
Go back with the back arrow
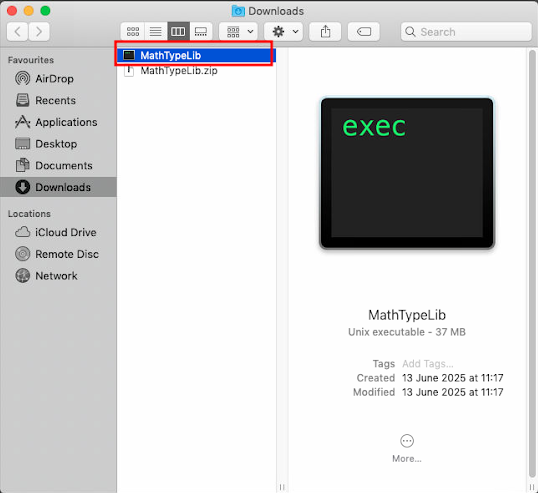click(x=17, y=32)
